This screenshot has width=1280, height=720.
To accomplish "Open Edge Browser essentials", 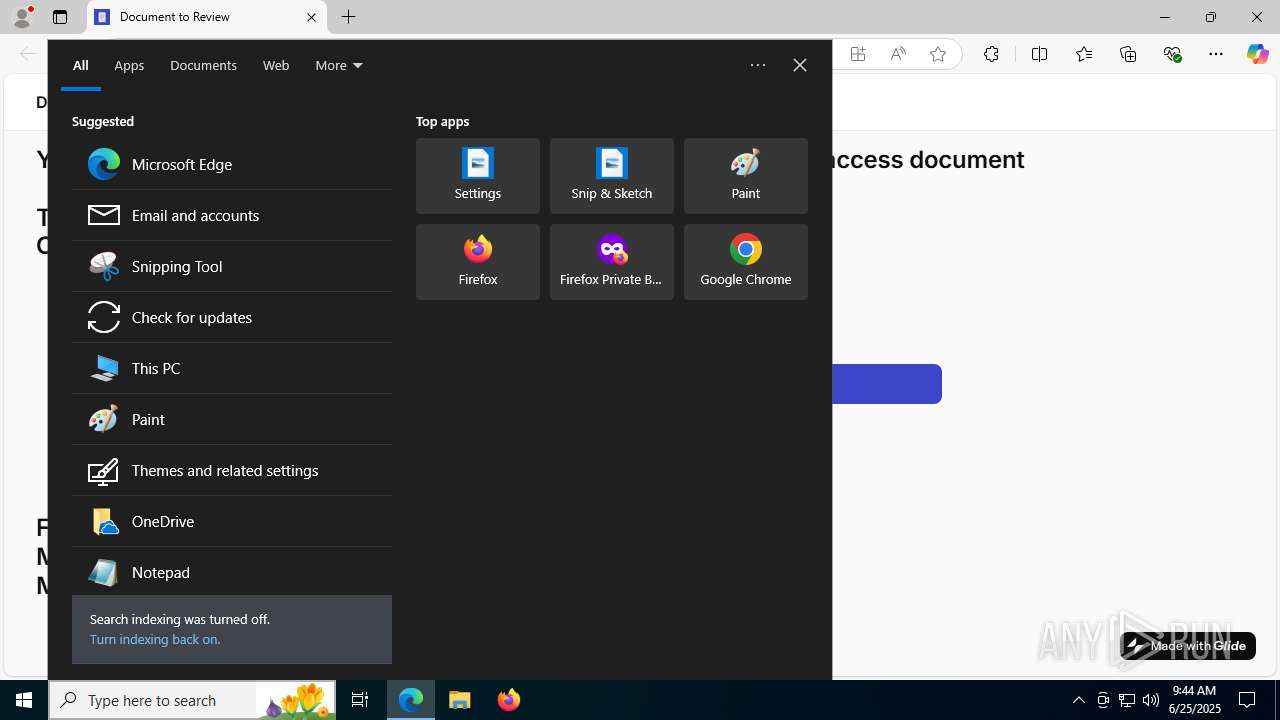I will [1172, 54].
